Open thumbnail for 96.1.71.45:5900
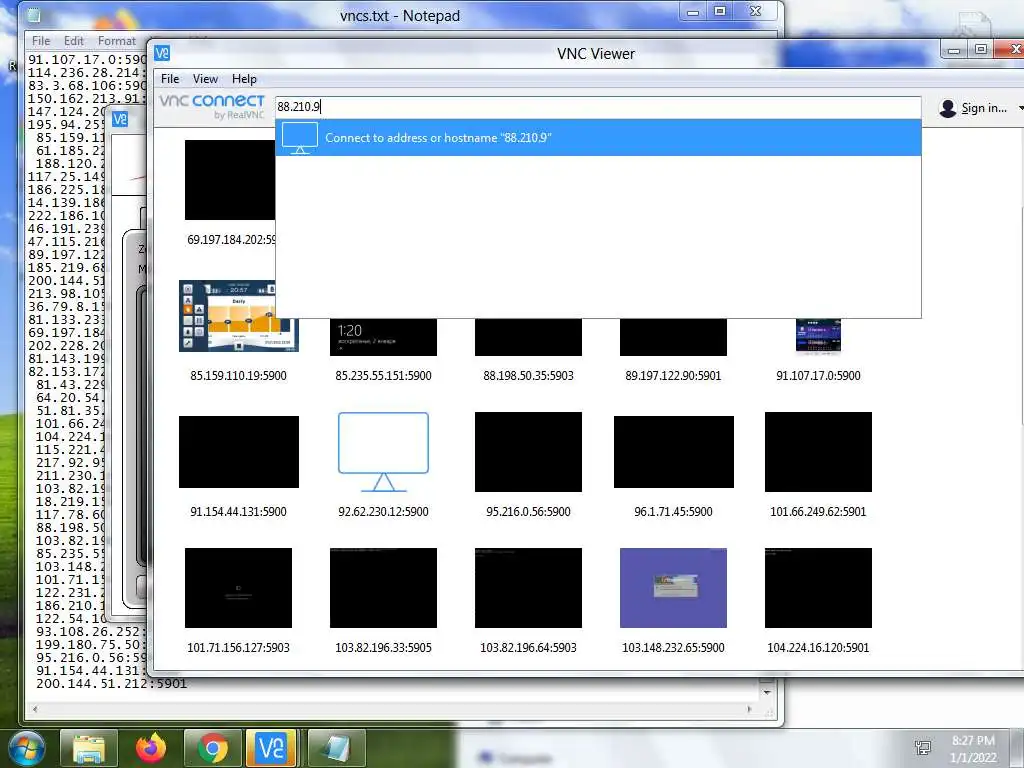This screenshot has width=1024, height=768. click(674, 452)
